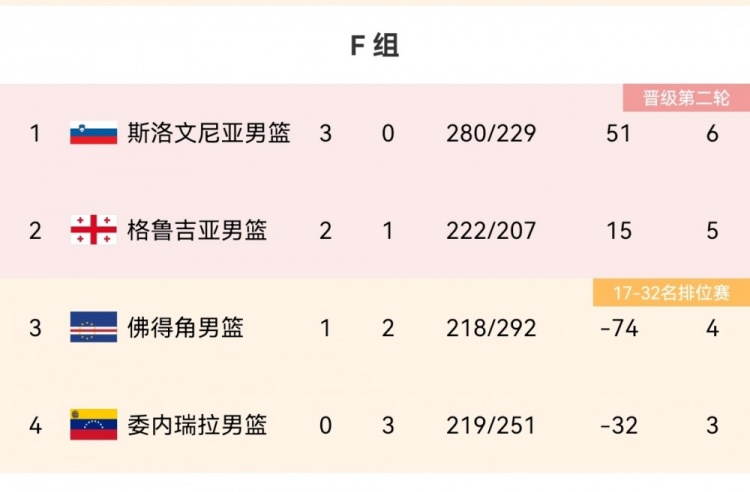
Task: Click the Georgia flag icon
Action: point(93,230)
